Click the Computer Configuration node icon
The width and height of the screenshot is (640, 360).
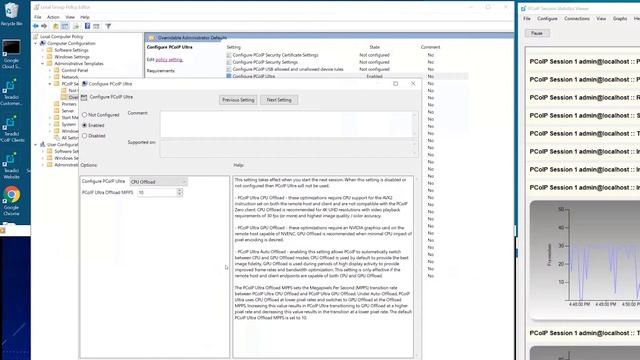pos(42,43)
